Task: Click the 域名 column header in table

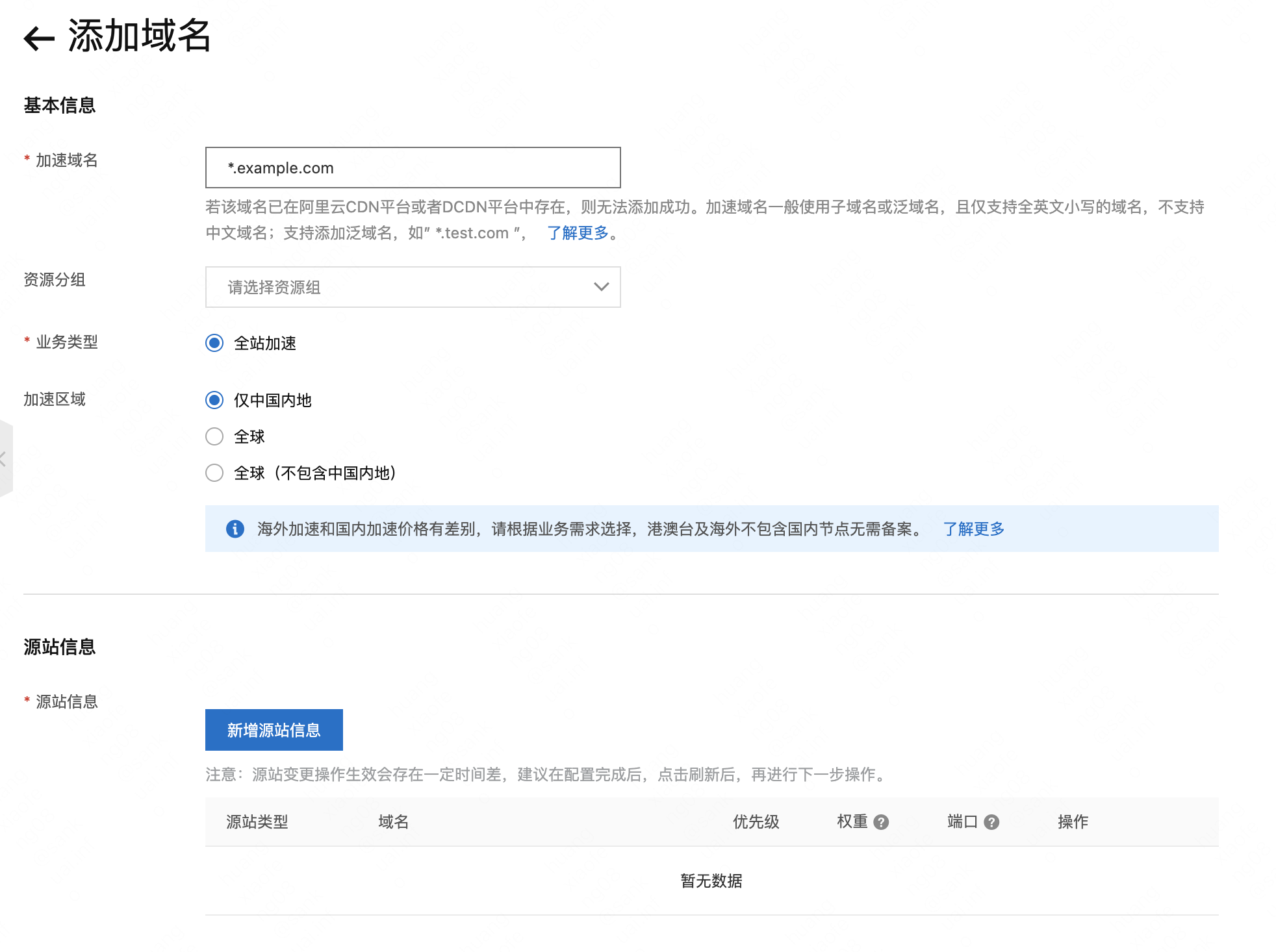Action: click(393, 822)
